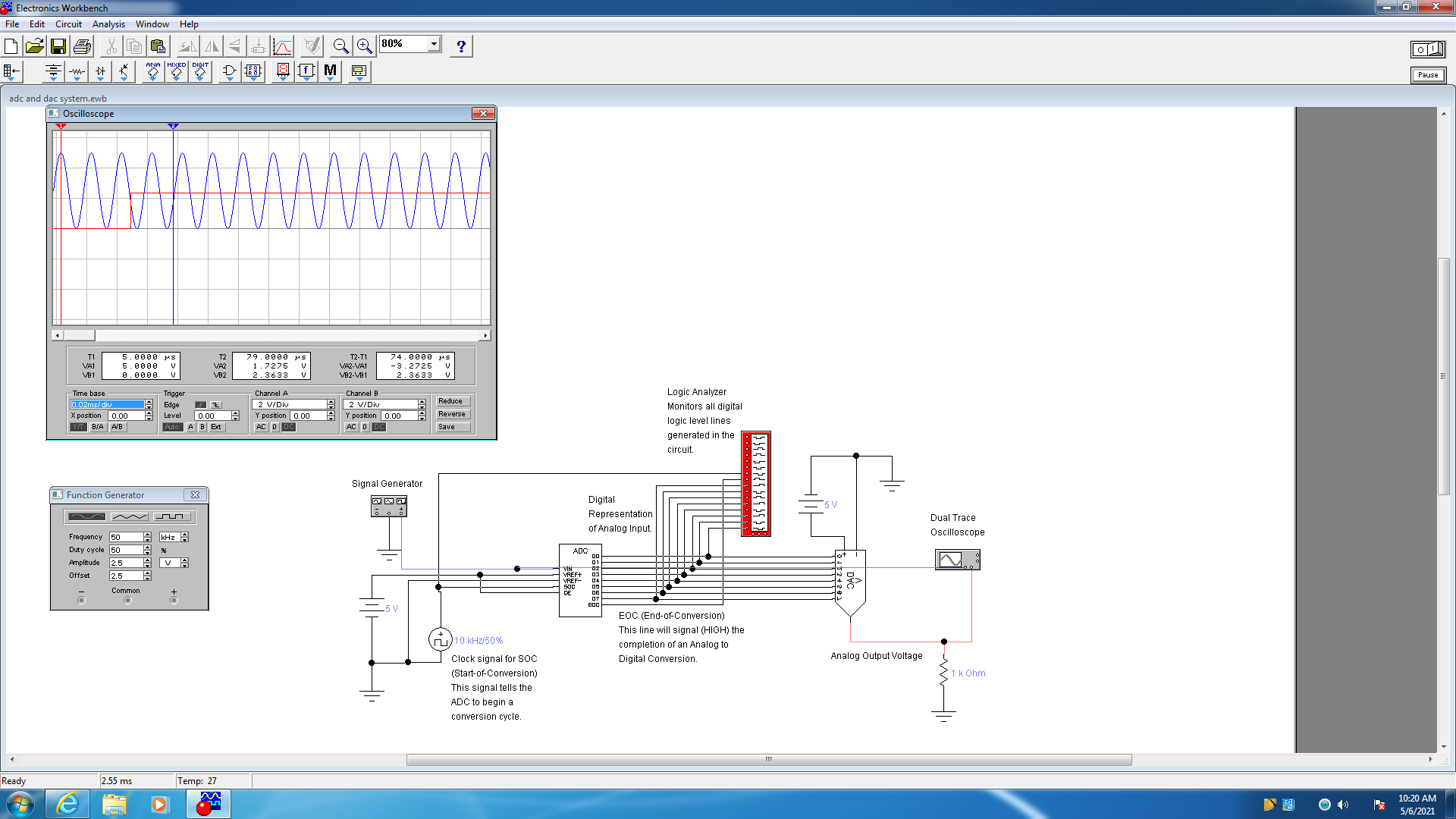Open the Analysis menu
The height and width of the screenshot is (819, 1456).
coord(108,24)
